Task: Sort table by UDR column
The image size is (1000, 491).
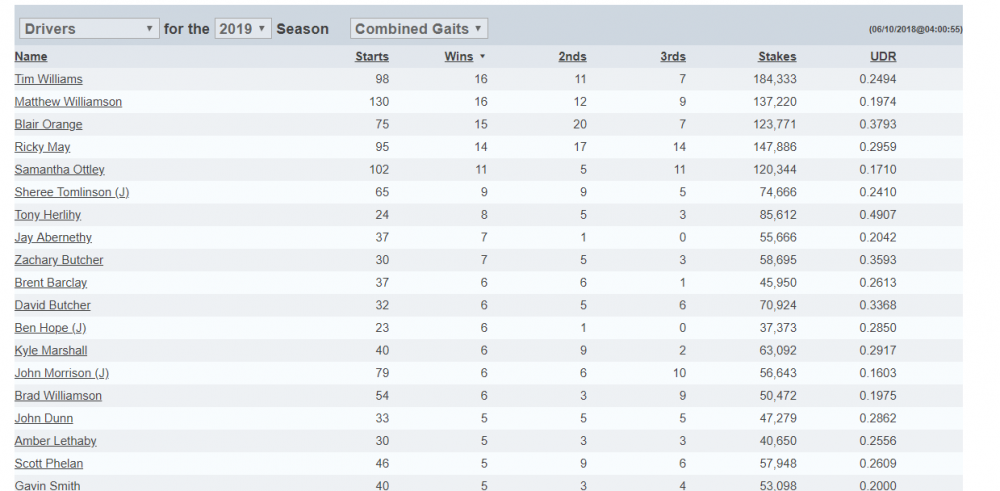Action: coord(883,57)
